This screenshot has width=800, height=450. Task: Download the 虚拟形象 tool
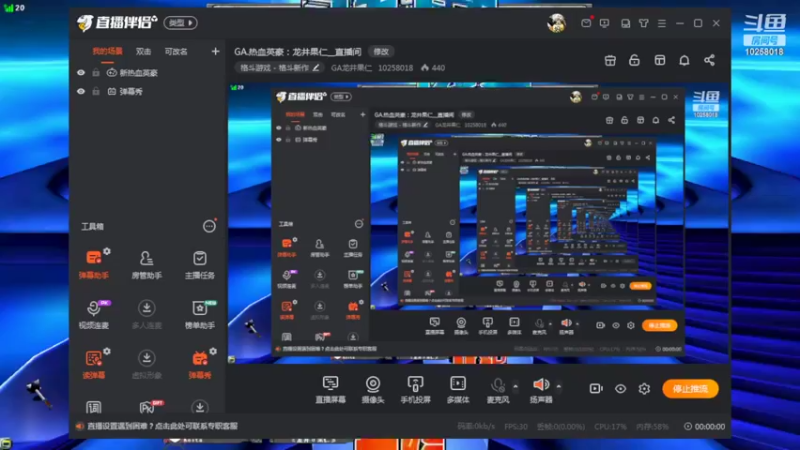pyautogui.click(x=146, y=364)
